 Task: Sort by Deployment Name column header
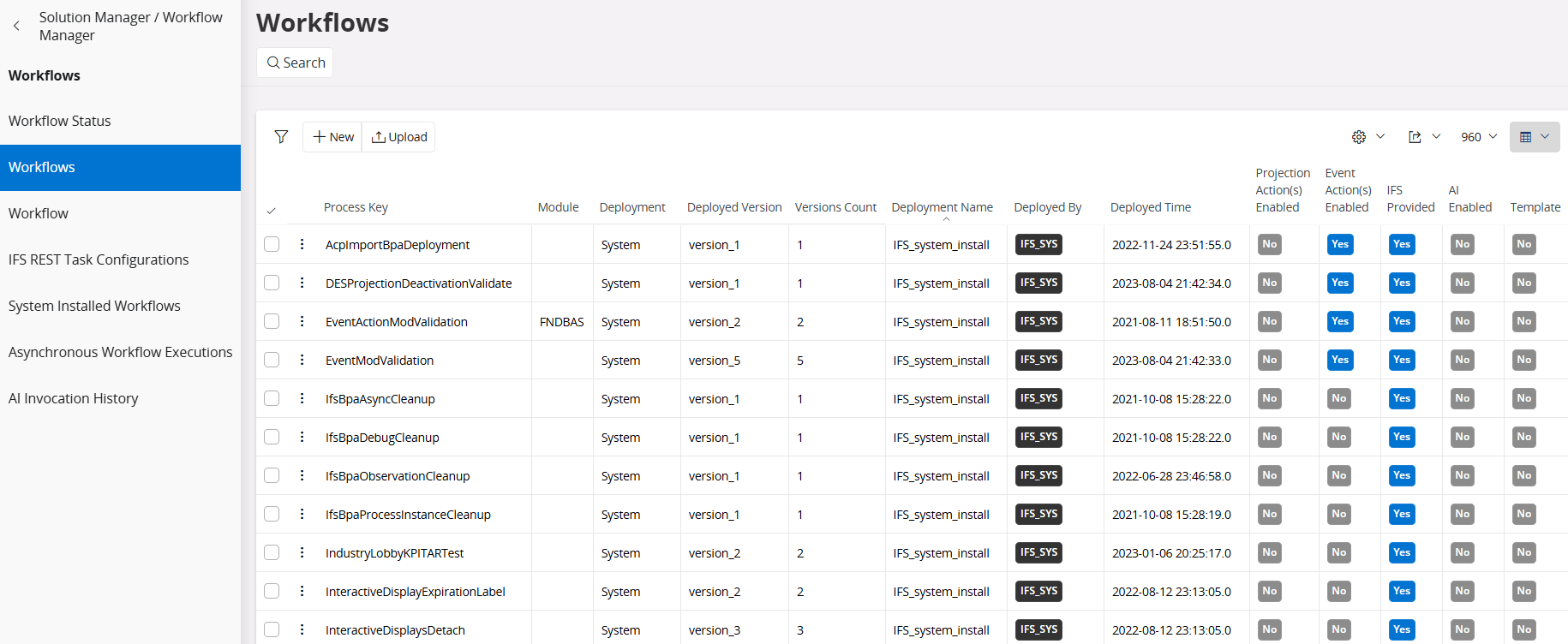tap(942, 207)
